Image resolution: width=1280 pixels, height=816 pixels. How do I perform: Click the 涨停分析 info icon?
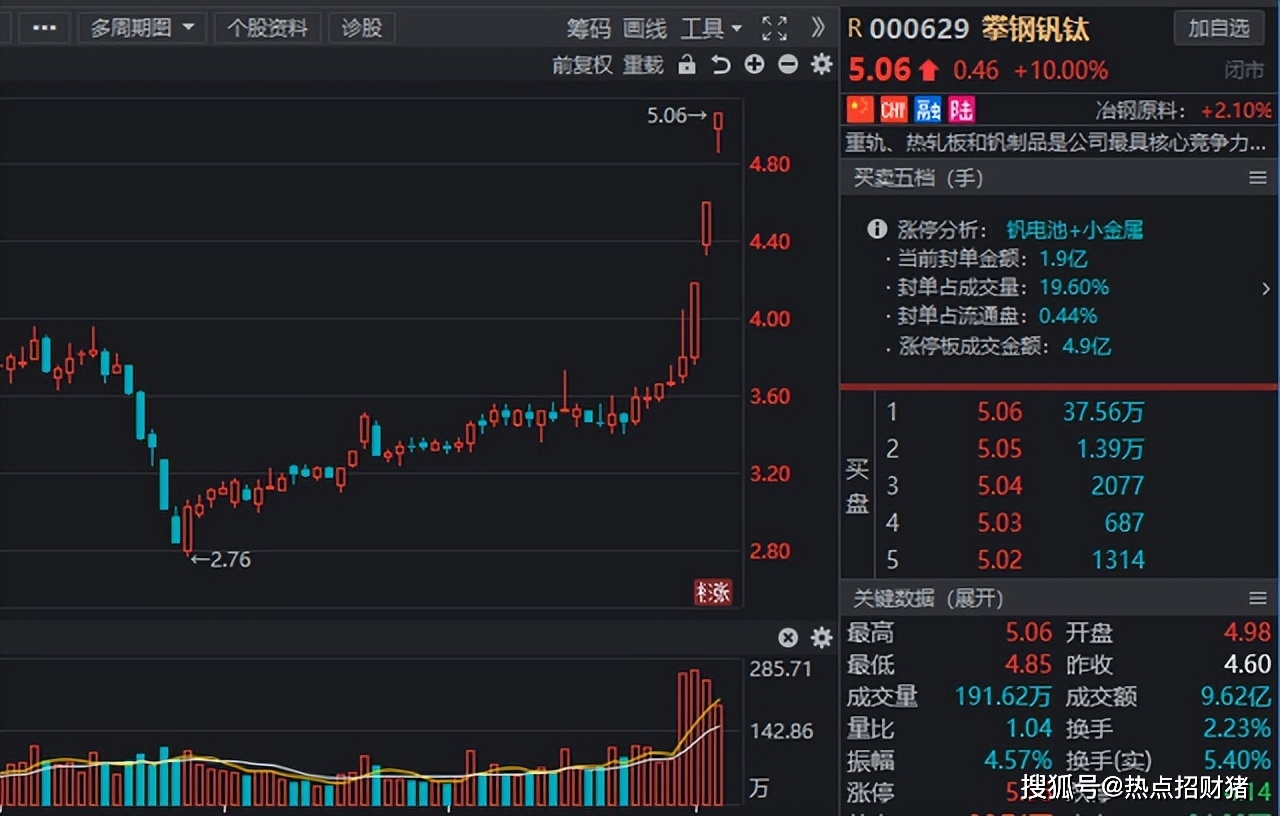click(x=877, y=229)
